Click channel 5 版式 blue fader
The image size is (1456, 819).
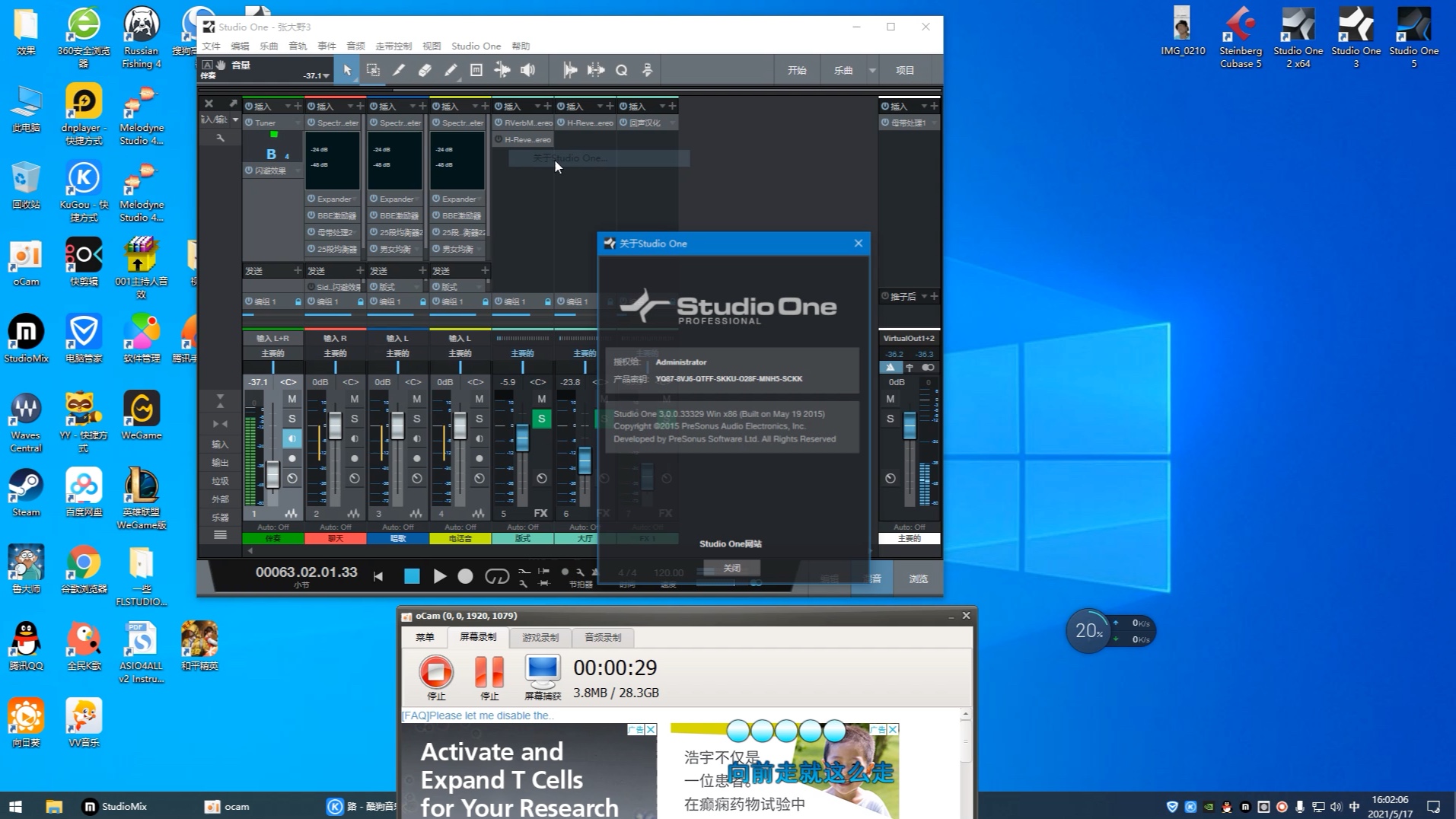[522, 438]
